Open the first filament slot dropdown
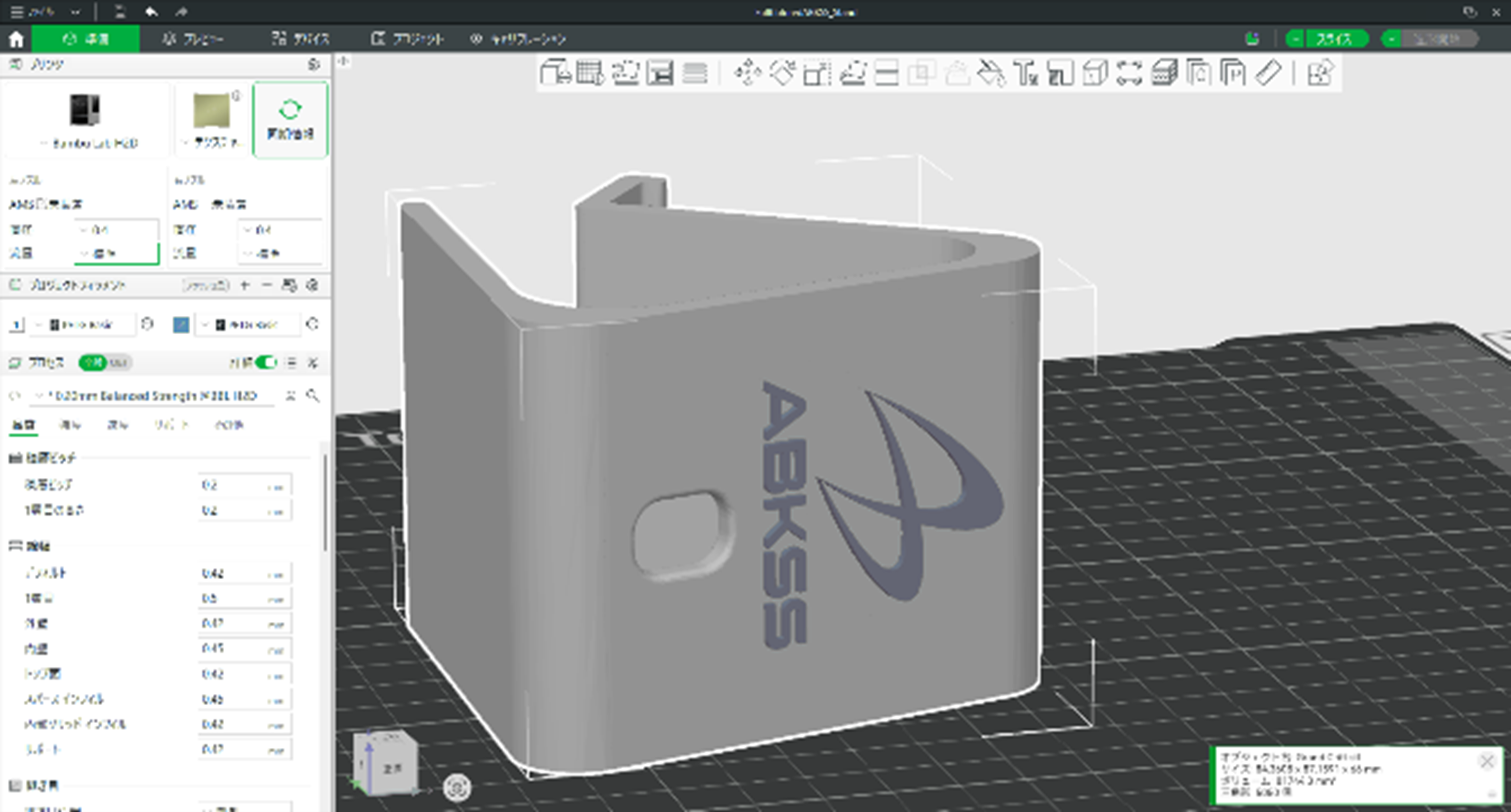Viewport: 1511px width, 812px height. pyautogui.click(x=82, y=324)
